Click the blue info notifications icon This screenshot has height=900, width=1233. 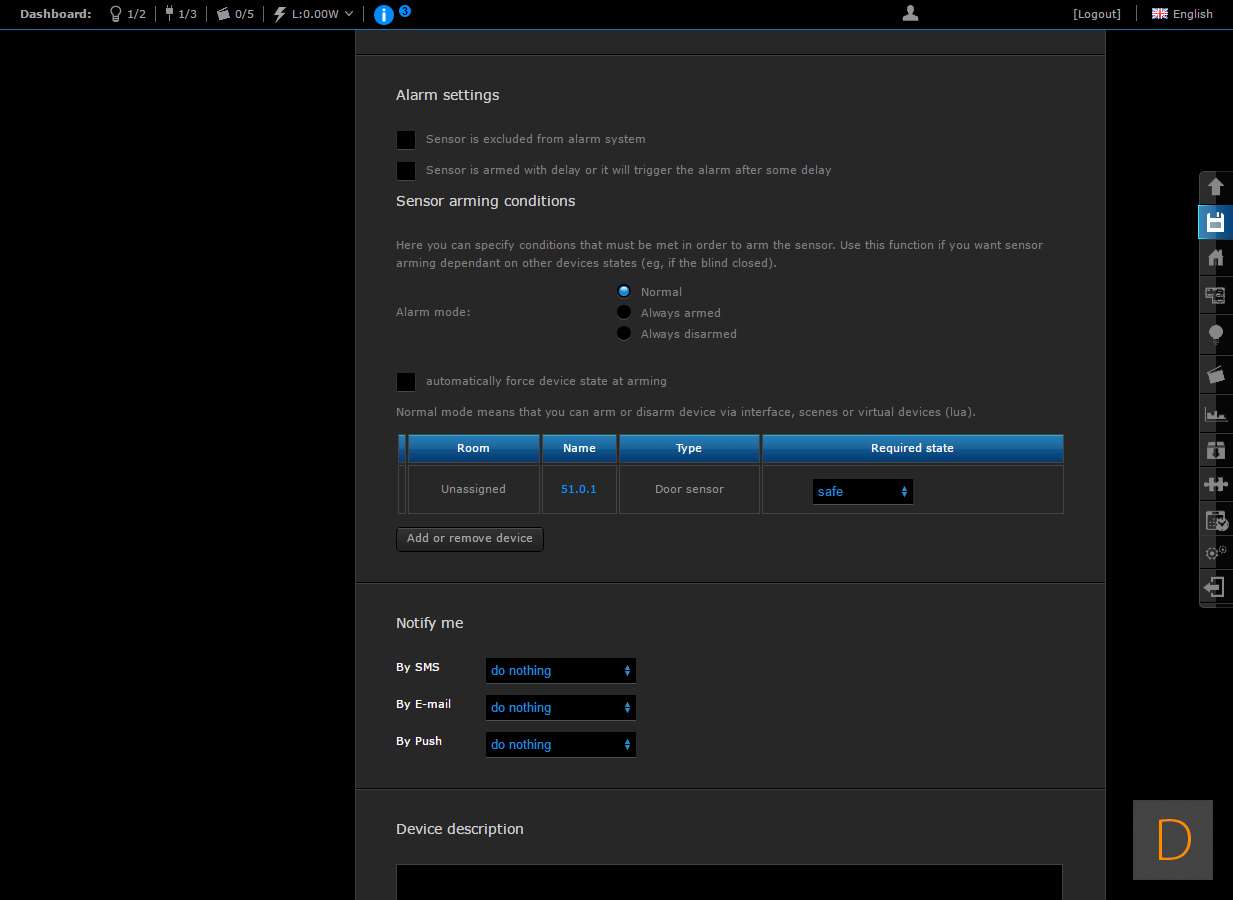[383, 14]
